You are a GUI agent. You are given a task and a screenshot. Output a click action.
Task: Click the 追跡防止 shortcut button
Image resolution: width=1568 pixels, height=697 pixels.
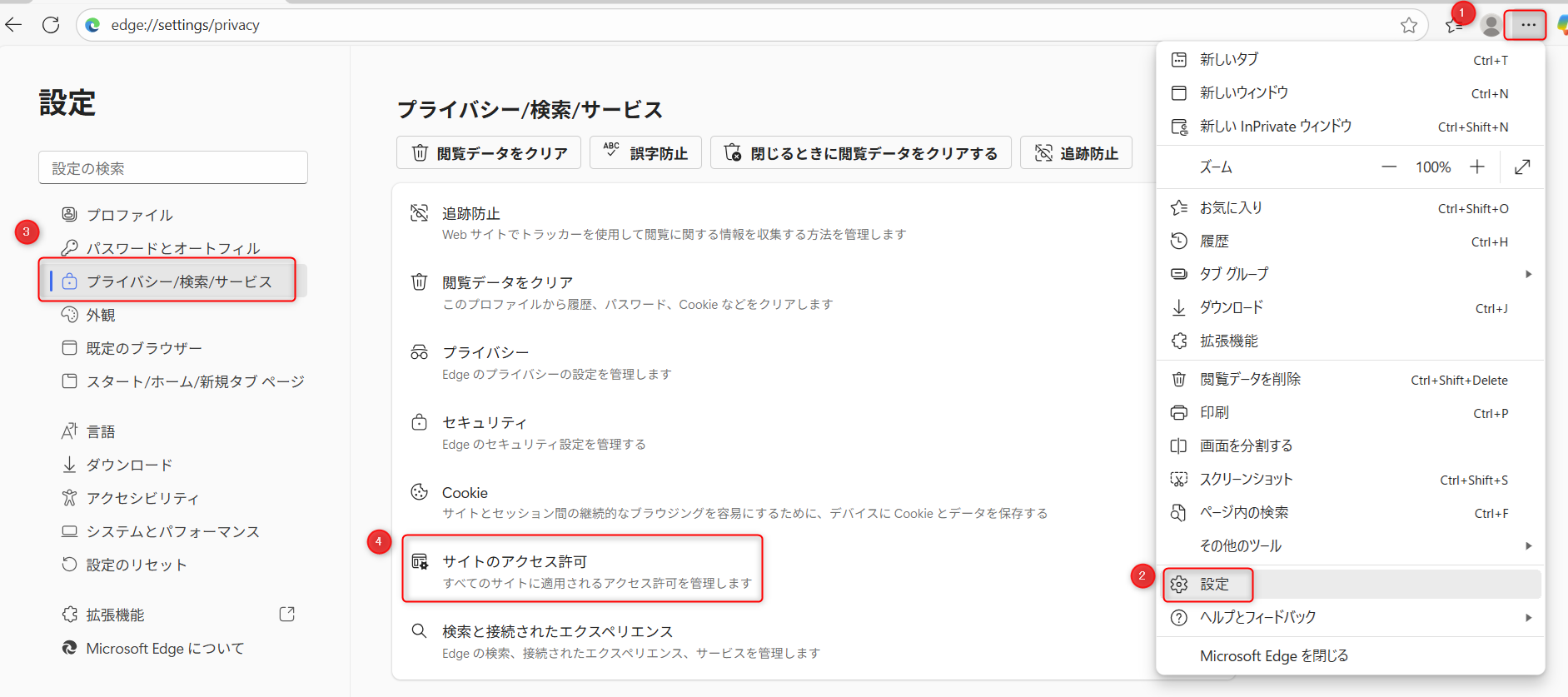pyautogui.click(x=1076, y=153)
